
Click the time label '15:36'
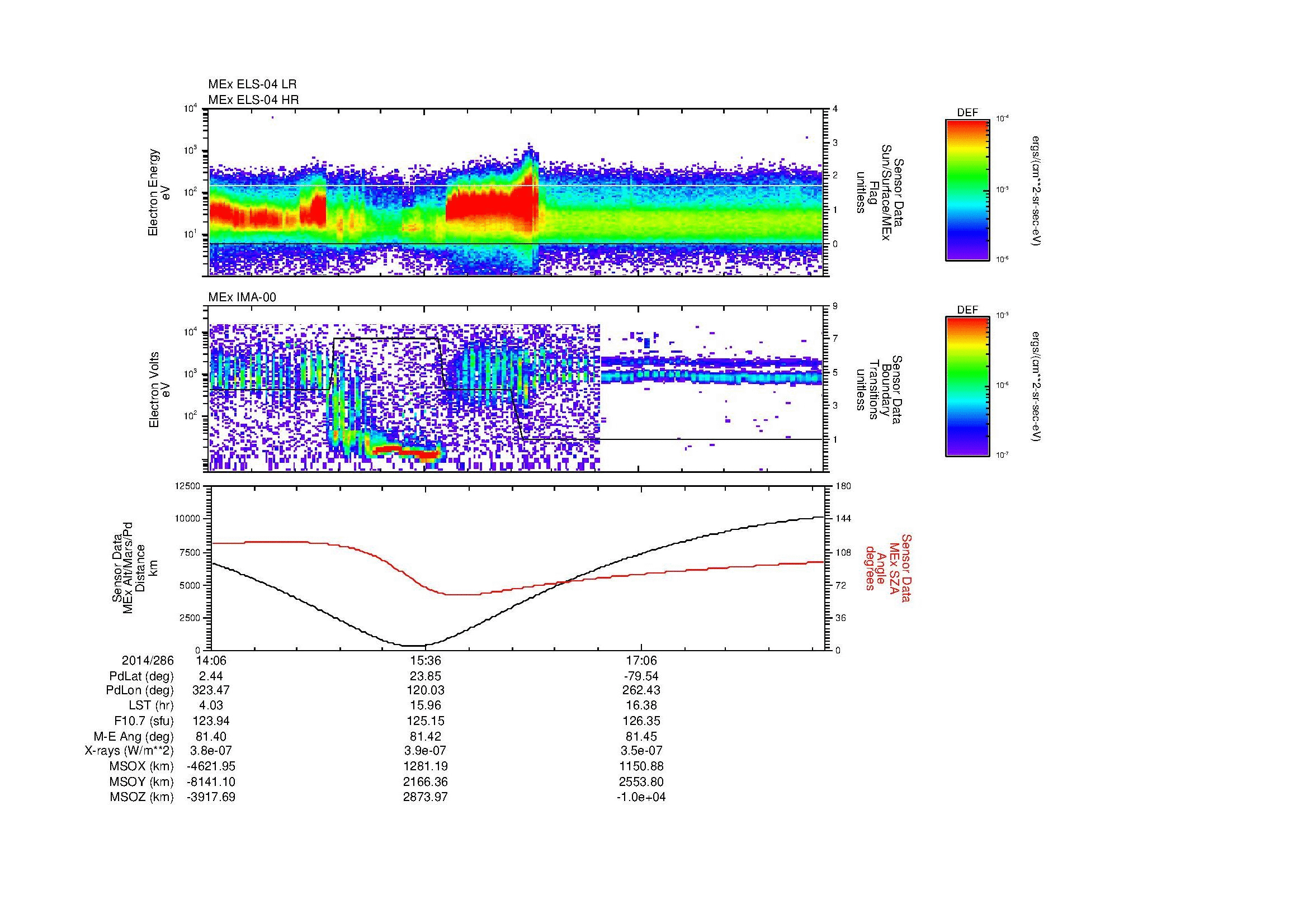click(426, 660)
